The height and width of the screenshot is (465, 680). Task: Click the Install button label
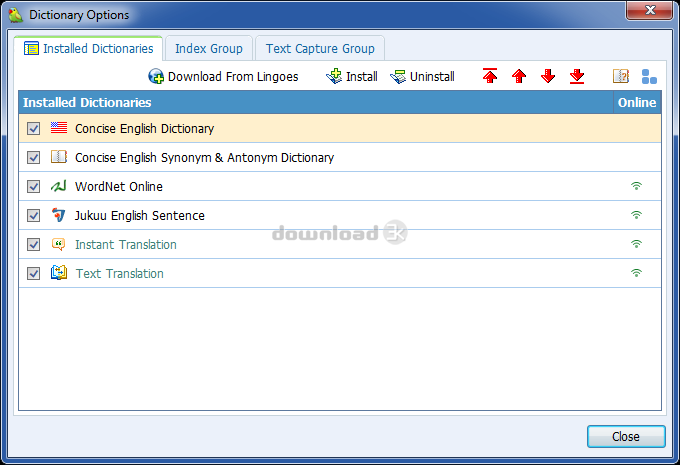pos(362,77)
